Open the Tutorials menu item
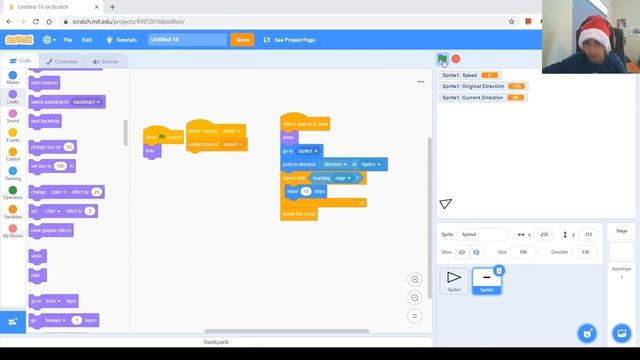The height and width of the screenshot is (360, 640). point(121,40)
